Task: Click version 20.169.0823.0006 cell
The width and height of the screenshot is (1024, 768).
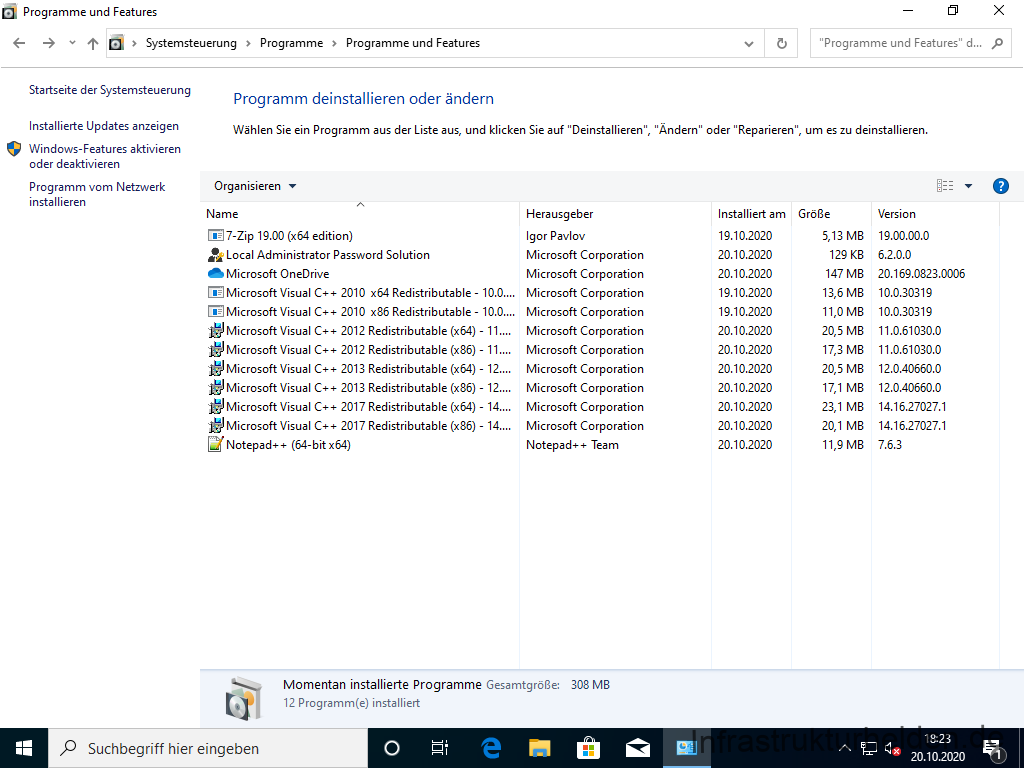Action: coord(921,274)
